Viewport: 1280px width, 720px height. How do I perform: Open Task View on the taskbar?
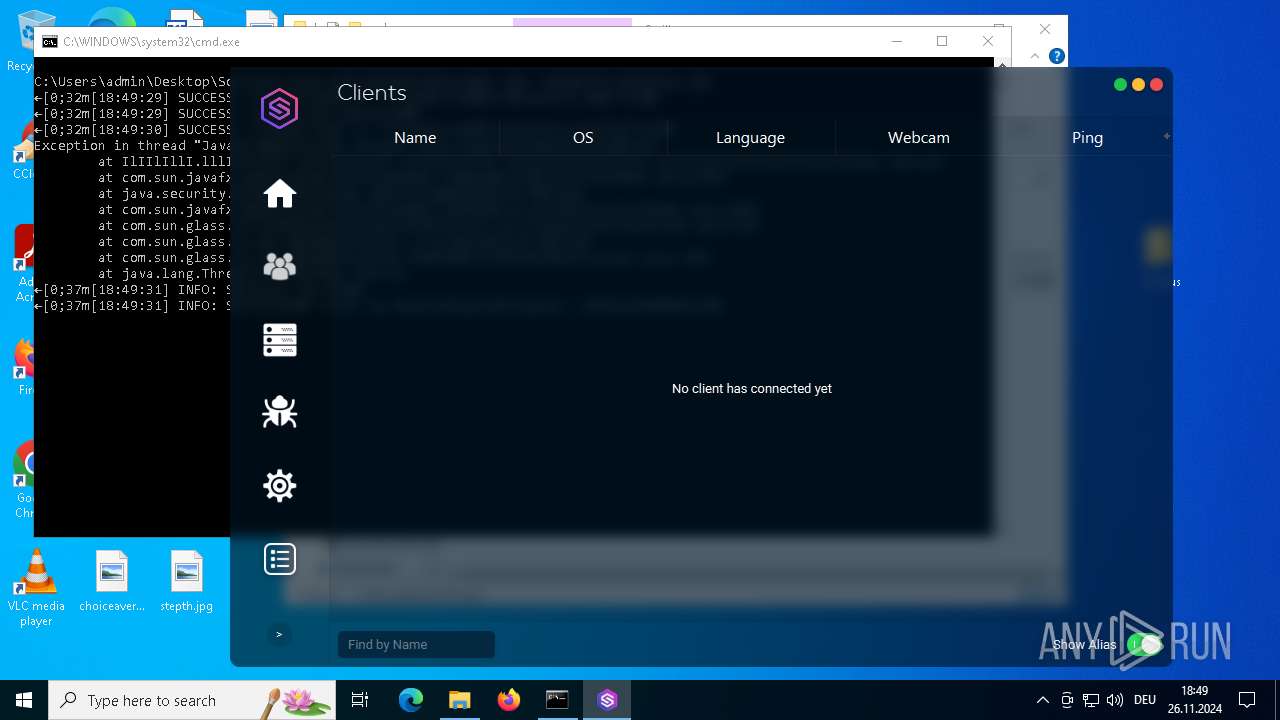click(360, 700)
